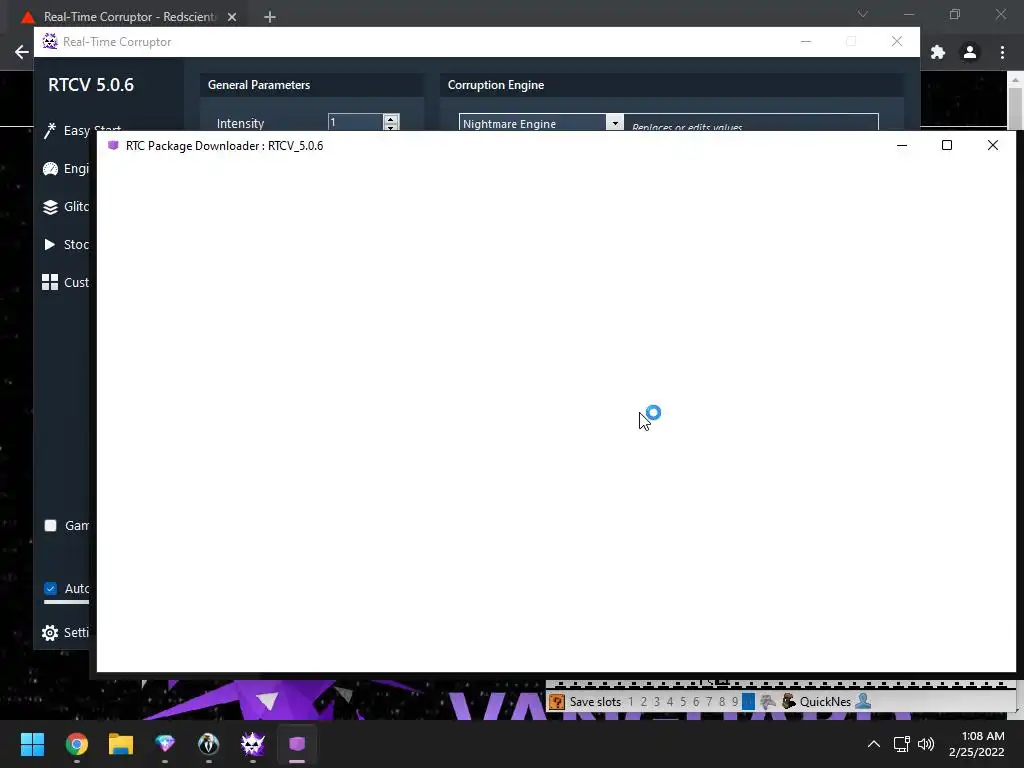
Task: Select save slot 2
Action: tap(644, 701)
